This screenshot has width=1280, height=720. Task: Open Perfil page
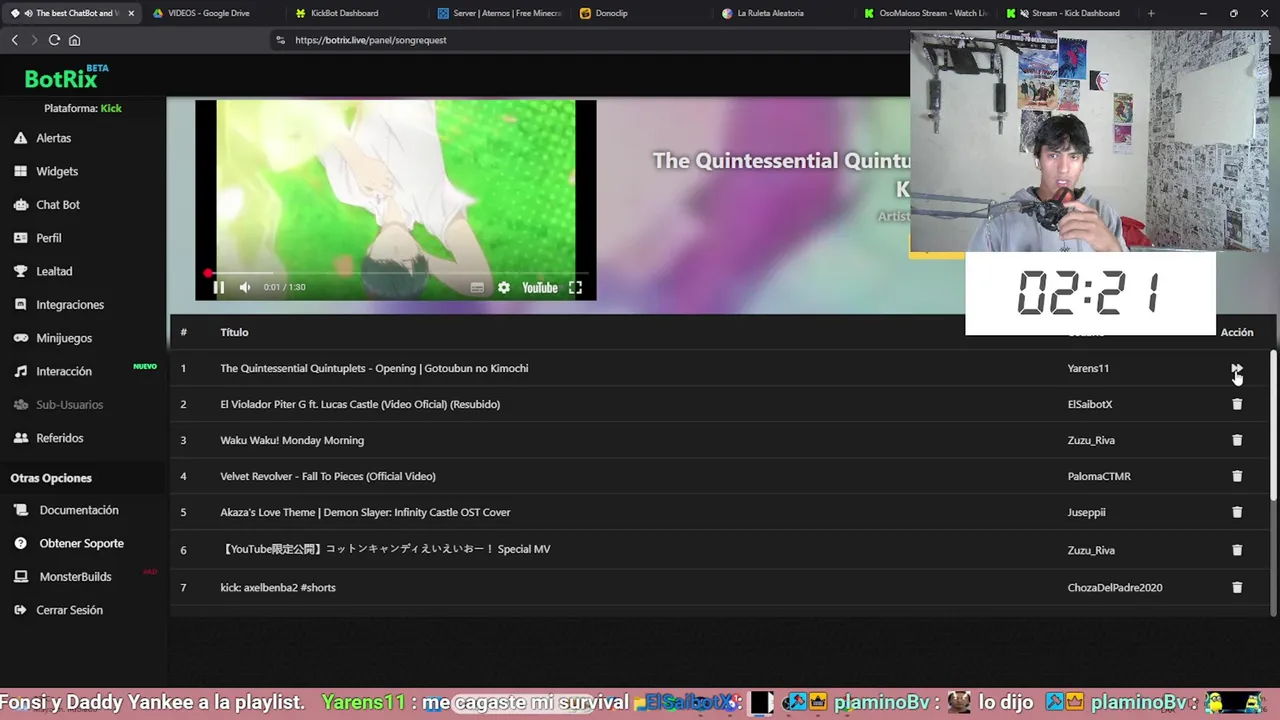49,238
